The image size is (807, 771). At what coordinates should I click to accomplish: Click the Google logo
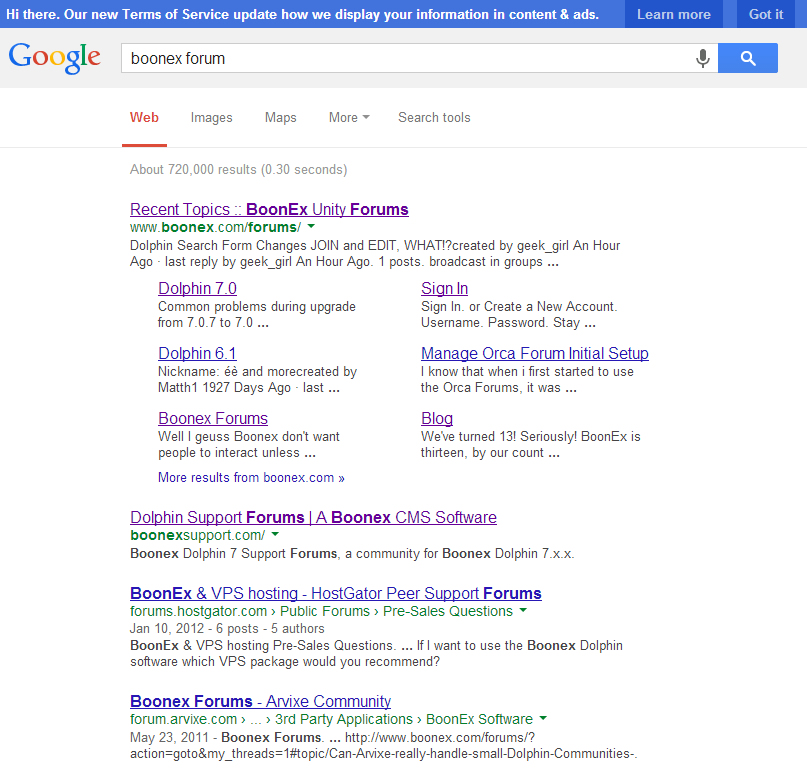point(55,58)
